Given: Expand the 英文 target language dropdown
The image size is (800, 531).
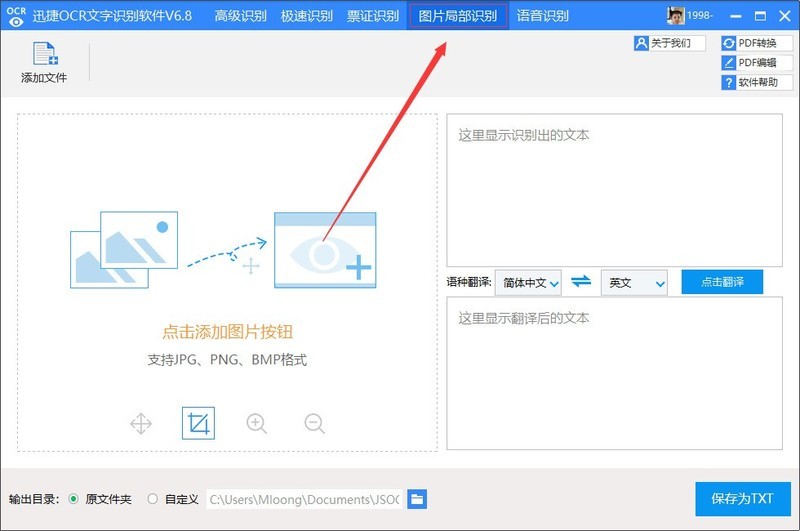Looking at the screenshot, I should click(x=634, y=282).
